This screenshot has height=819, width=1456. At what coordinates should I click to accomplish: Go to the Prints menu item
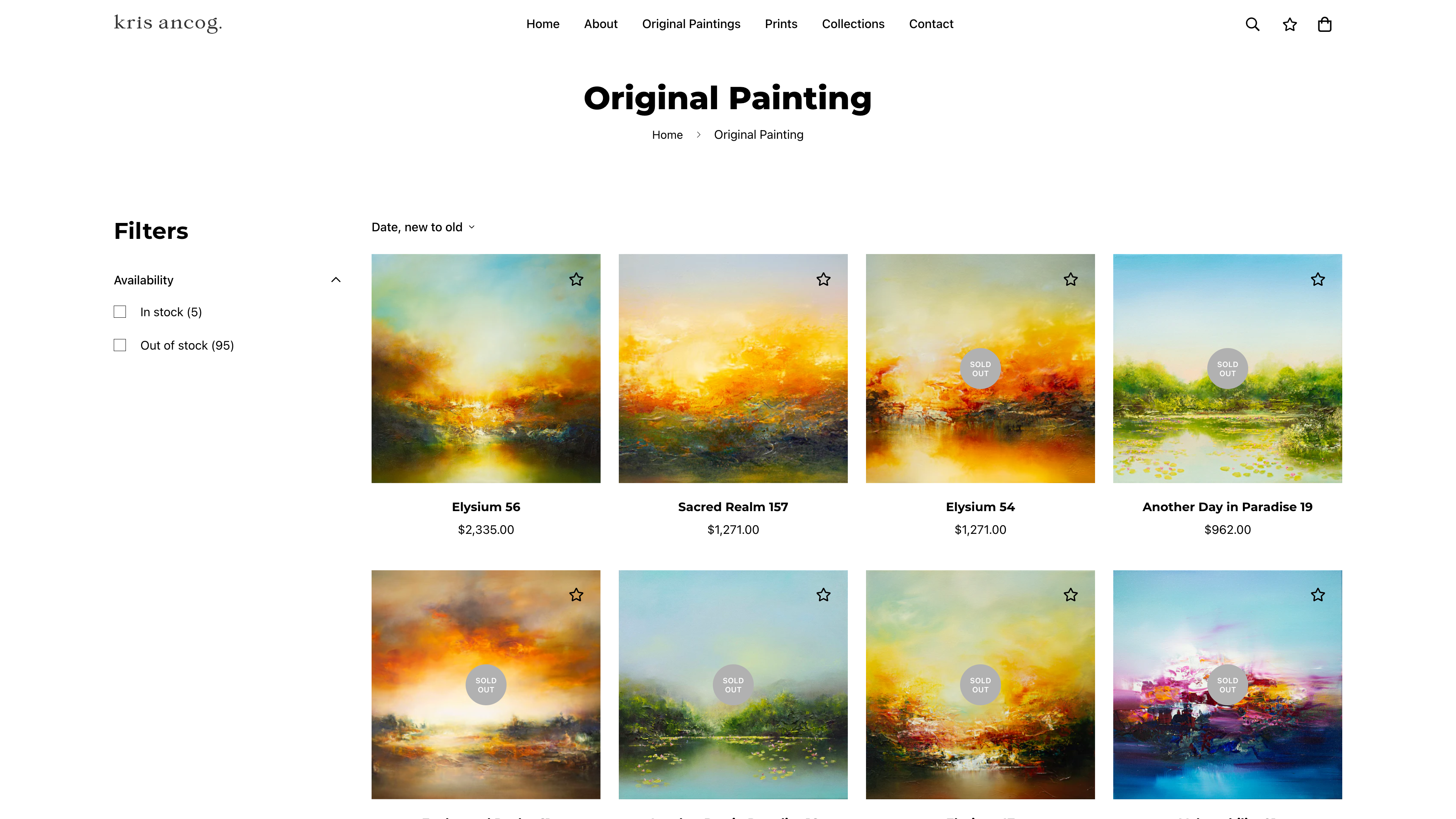pyautogui.click(x=781, y=24)
